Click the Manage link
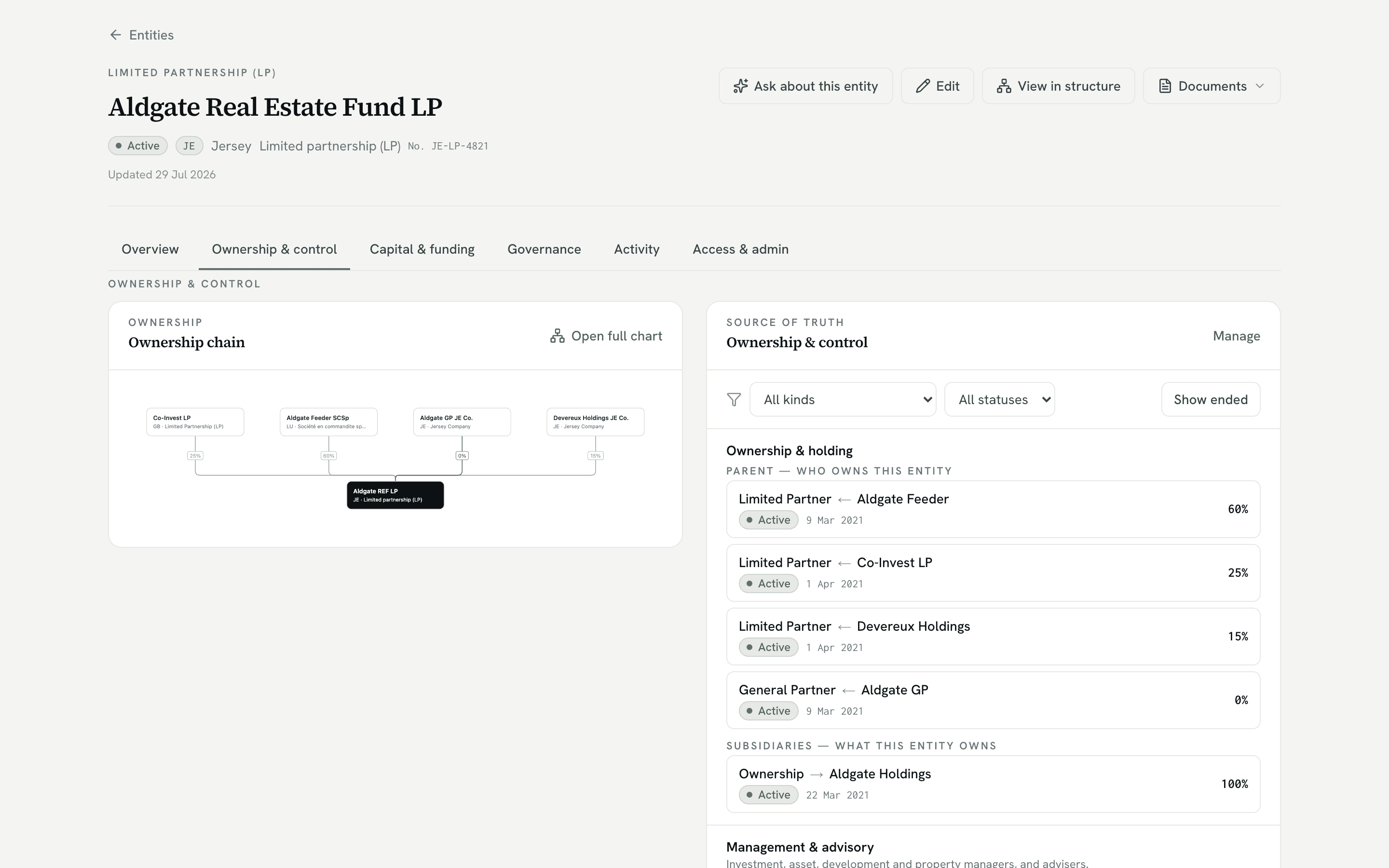The height and width of the screenshot is (868, 1389). pos(1236,336)
